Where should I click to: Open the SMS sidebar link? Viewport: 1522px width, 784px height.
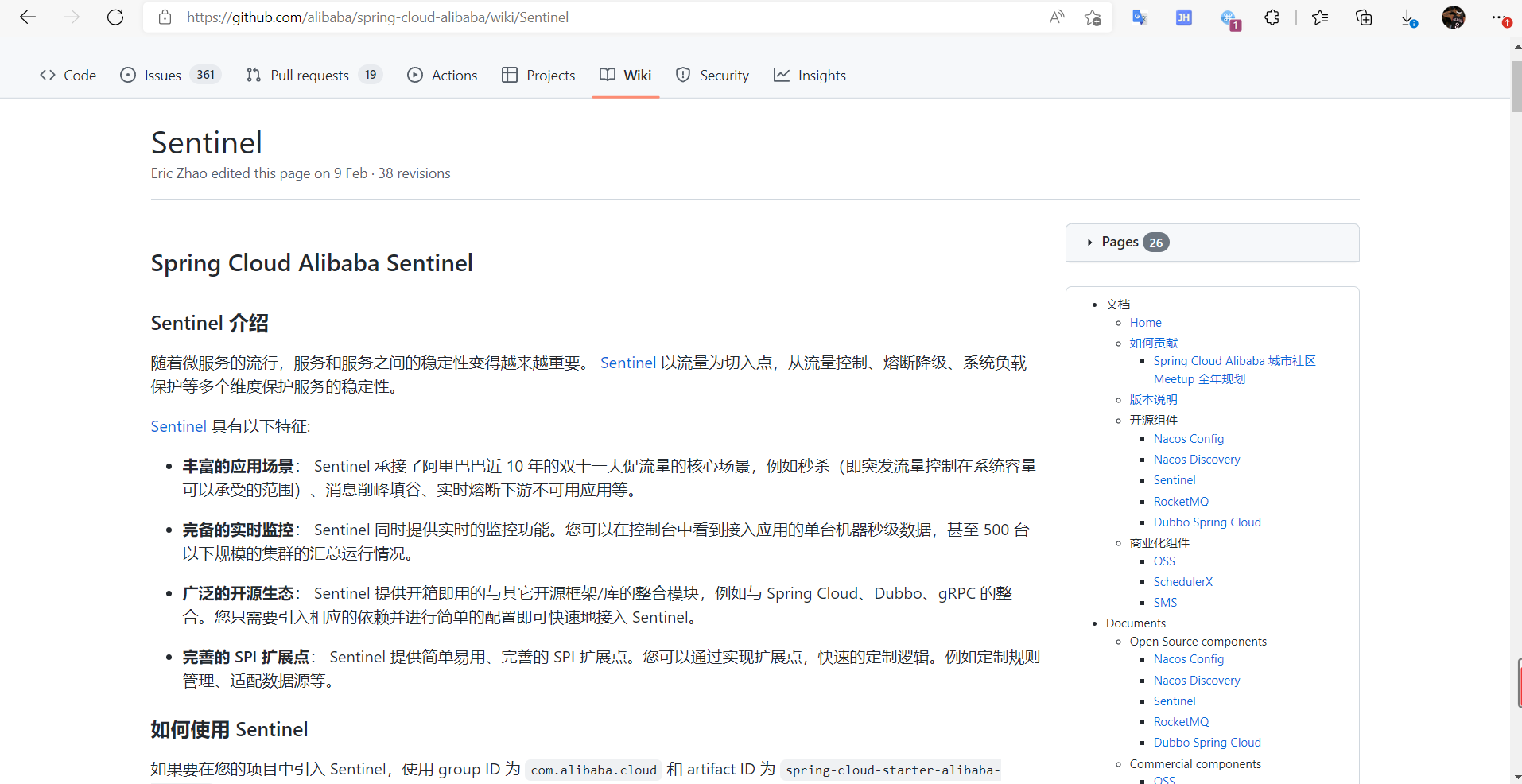pyautogui.click(x=1166, y=603)
